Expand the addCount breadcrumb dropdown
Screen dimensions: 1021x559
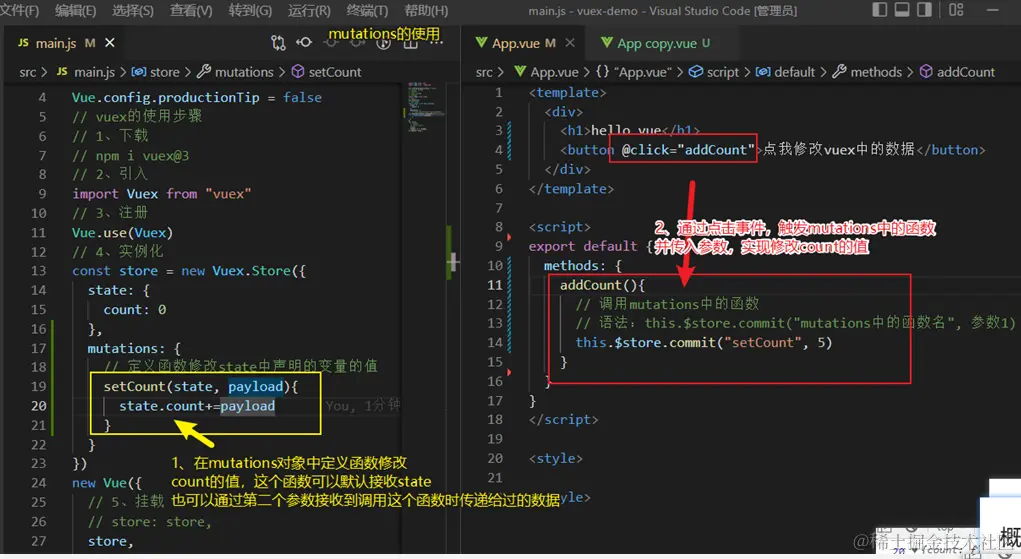pos(966,72)
